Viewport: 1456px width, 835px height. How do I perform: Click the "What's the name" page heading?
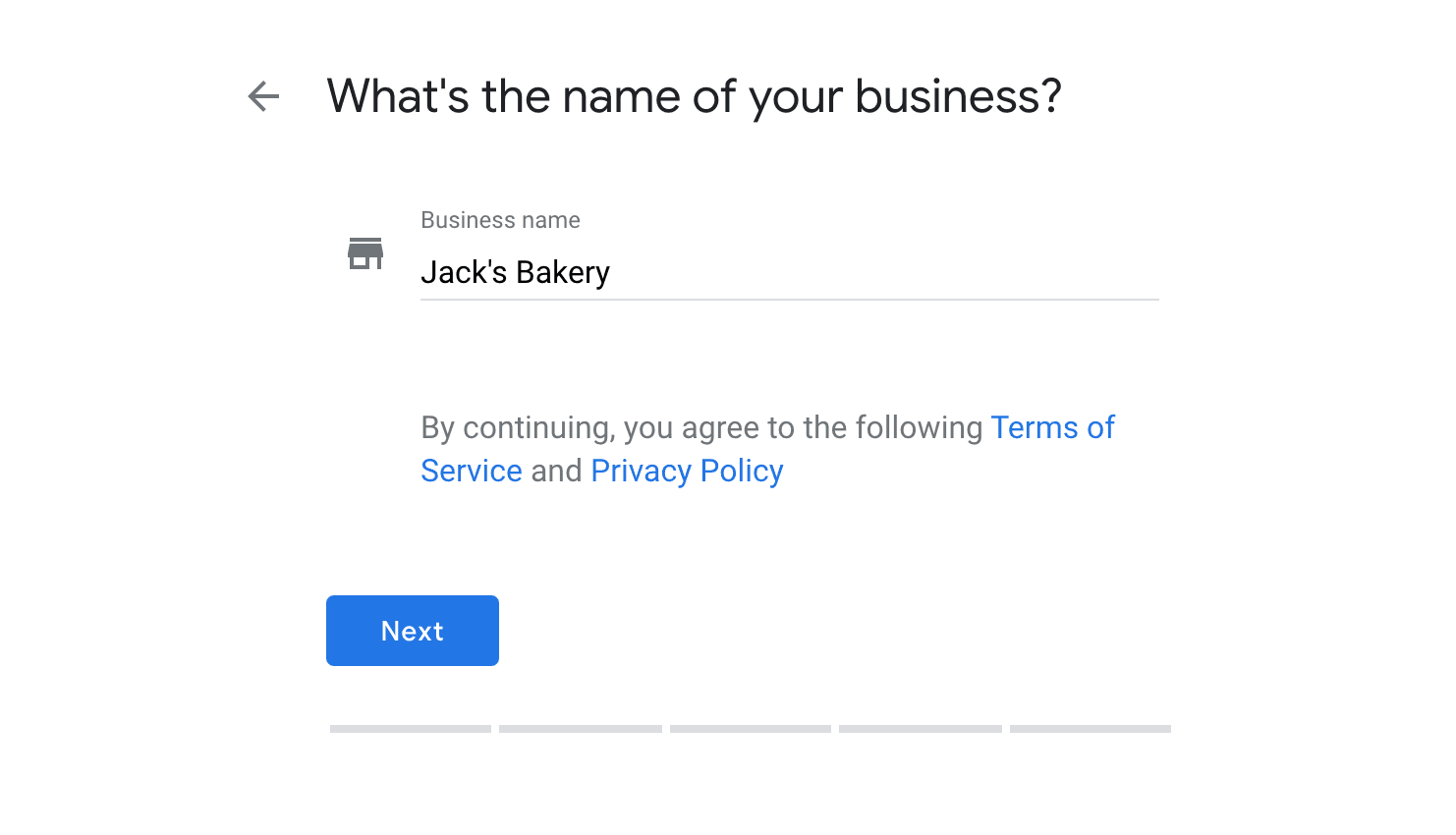(694, 96)
